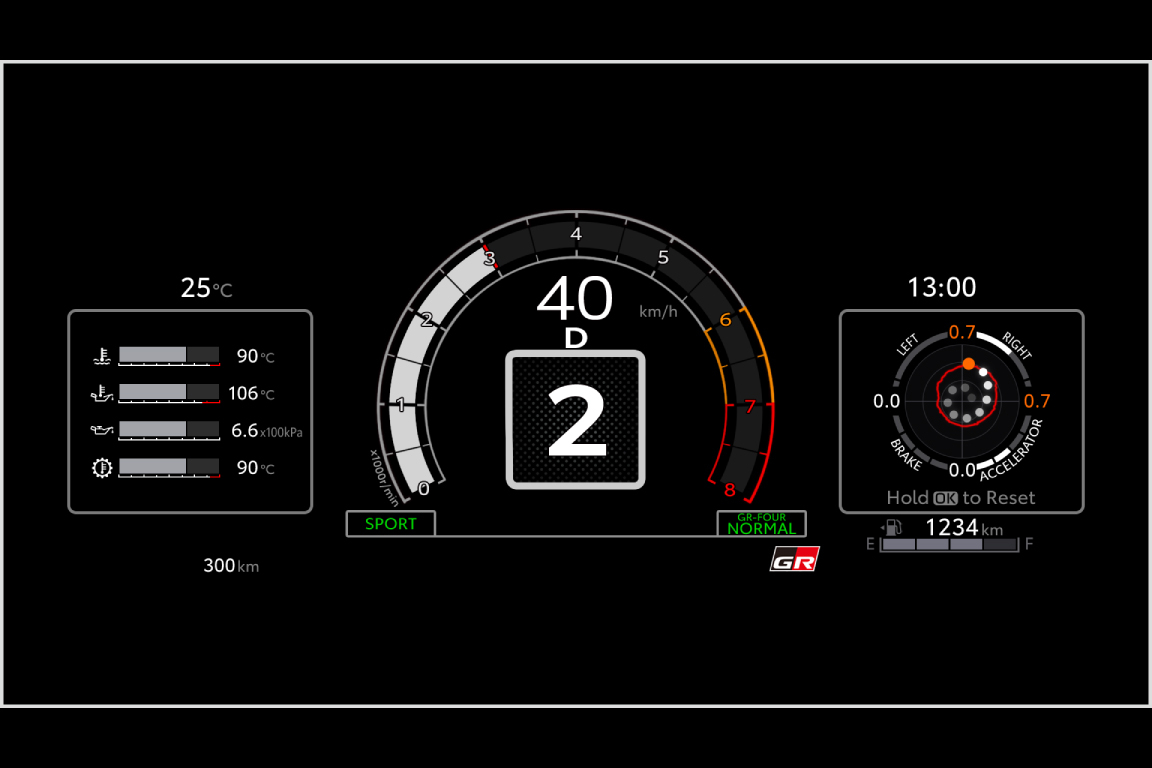Image resolution: width=1152 pixels, height=768 pixels.
Task: Select the km/h unit label
Action: click(658, 310)
